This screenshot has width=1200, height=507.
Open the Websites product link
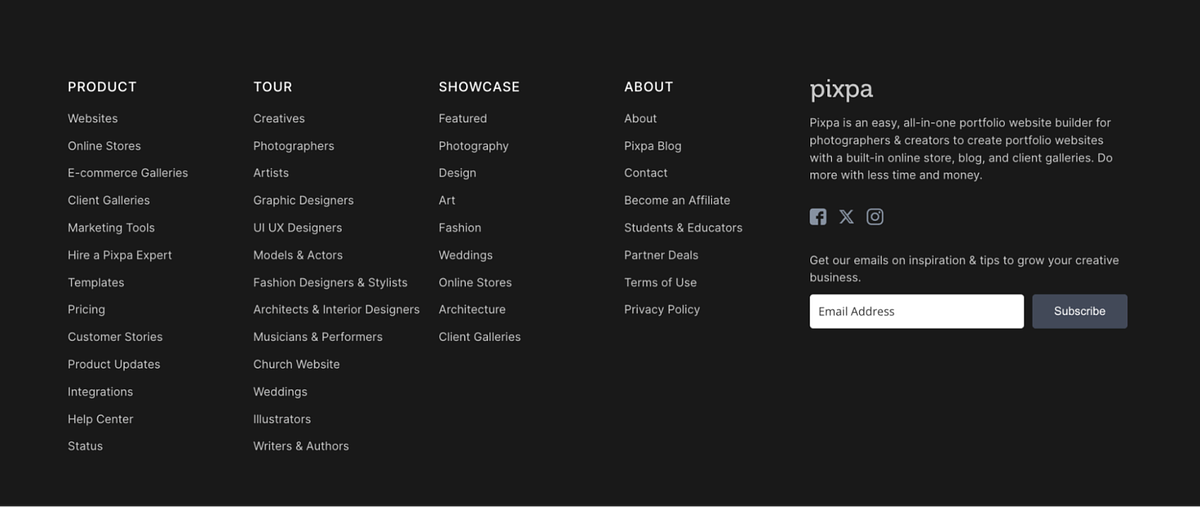coord(93,118)
